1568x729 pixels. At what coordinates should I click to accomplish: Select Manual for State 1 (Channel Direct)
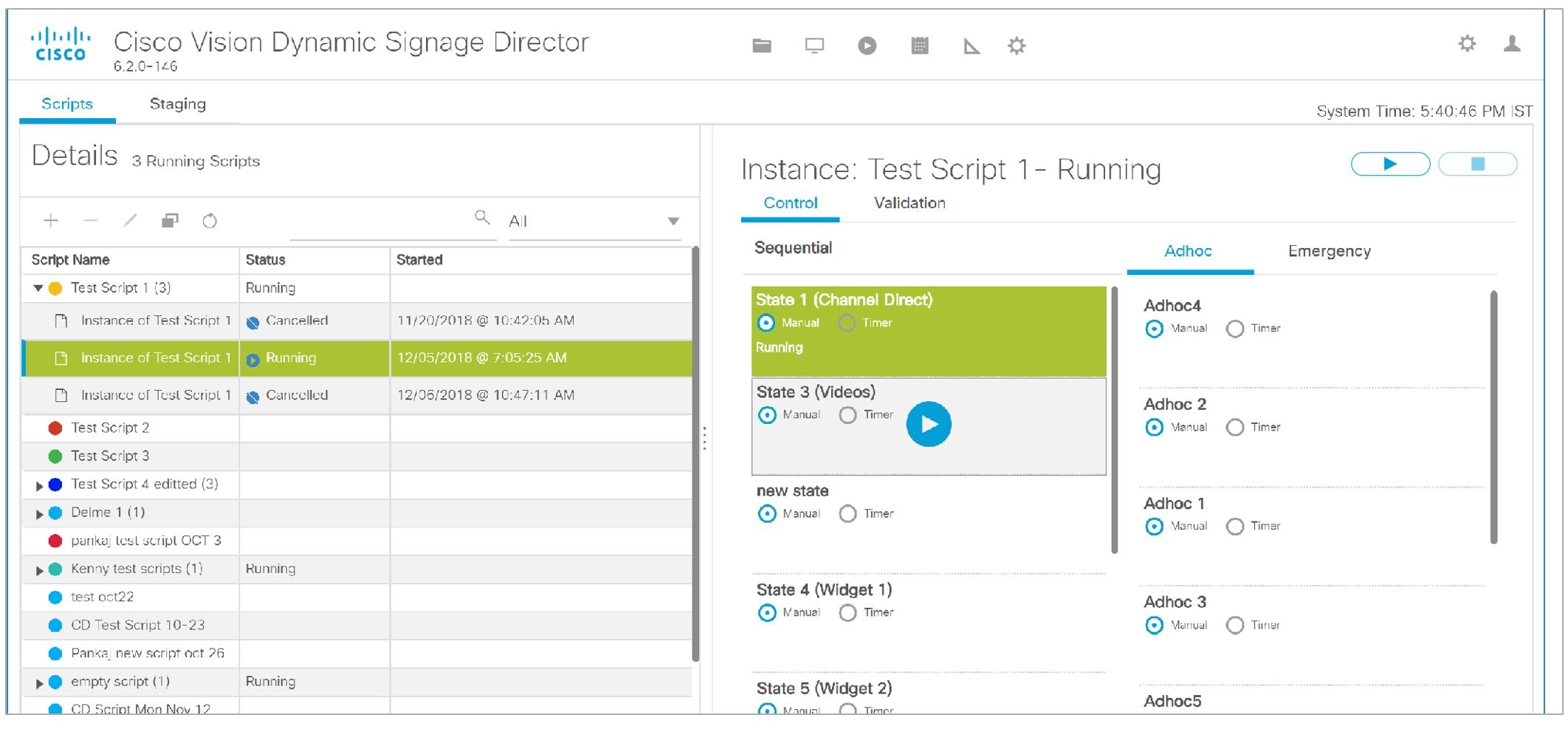766,323
